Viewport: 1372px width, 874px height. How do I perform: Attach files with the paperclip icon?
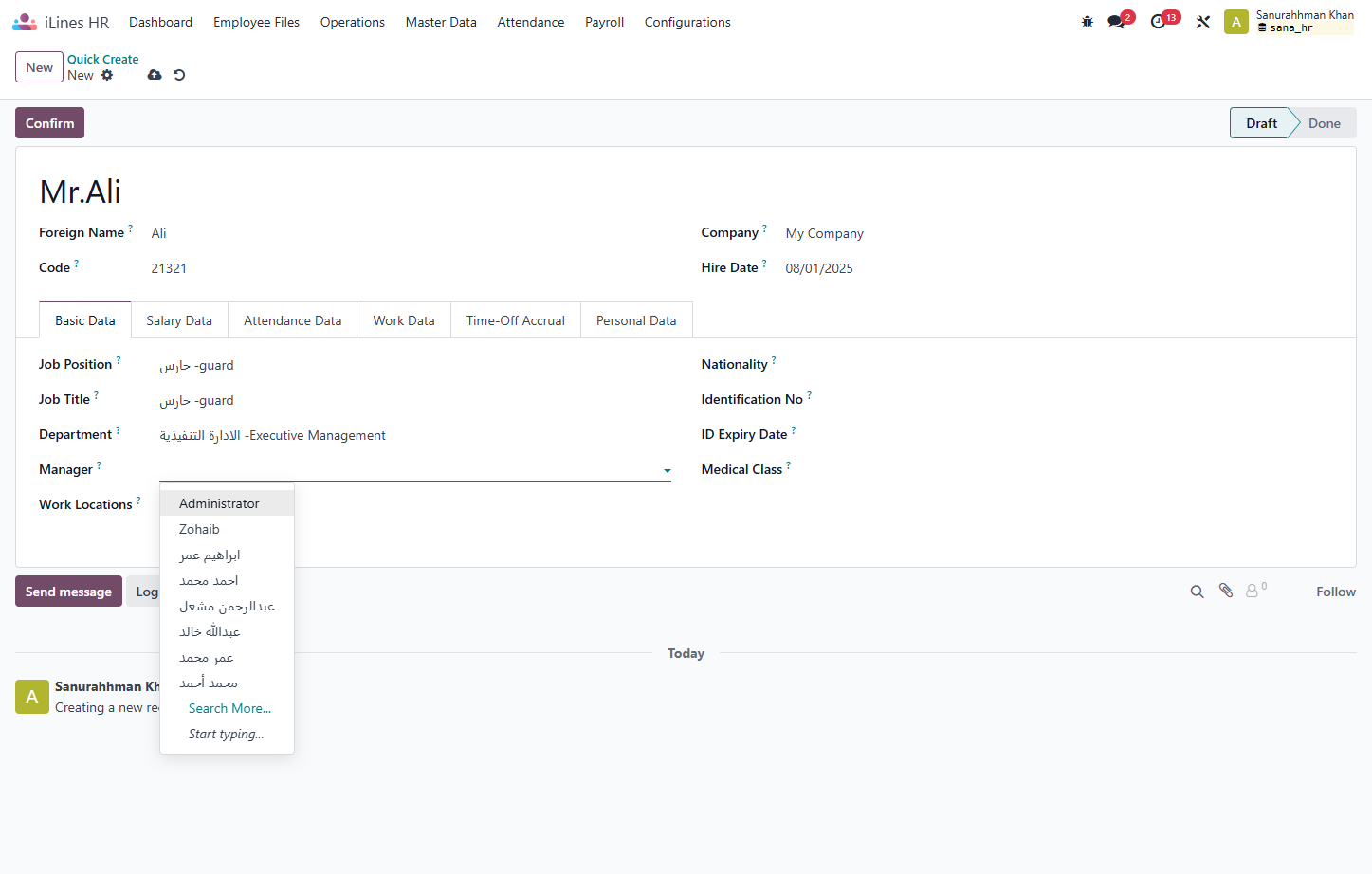(x=1226, y=591)
